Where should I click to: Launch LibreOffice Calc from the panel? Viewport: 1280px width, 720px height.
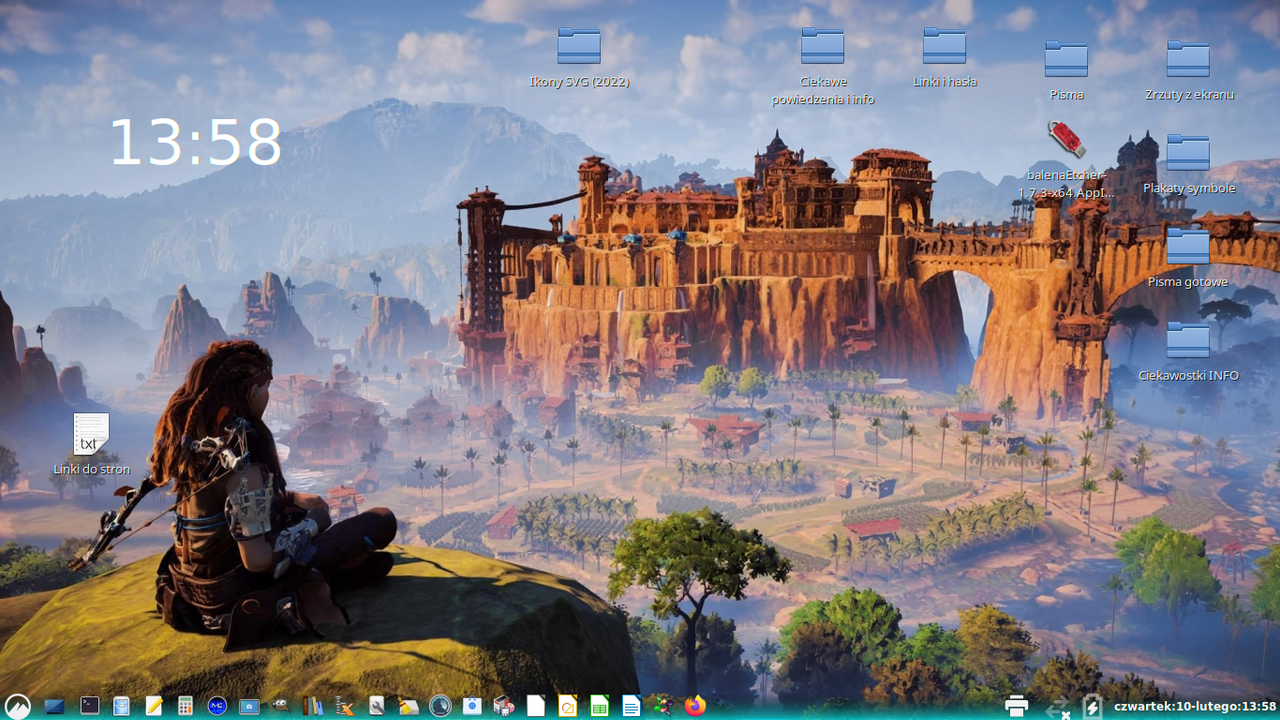600,706
